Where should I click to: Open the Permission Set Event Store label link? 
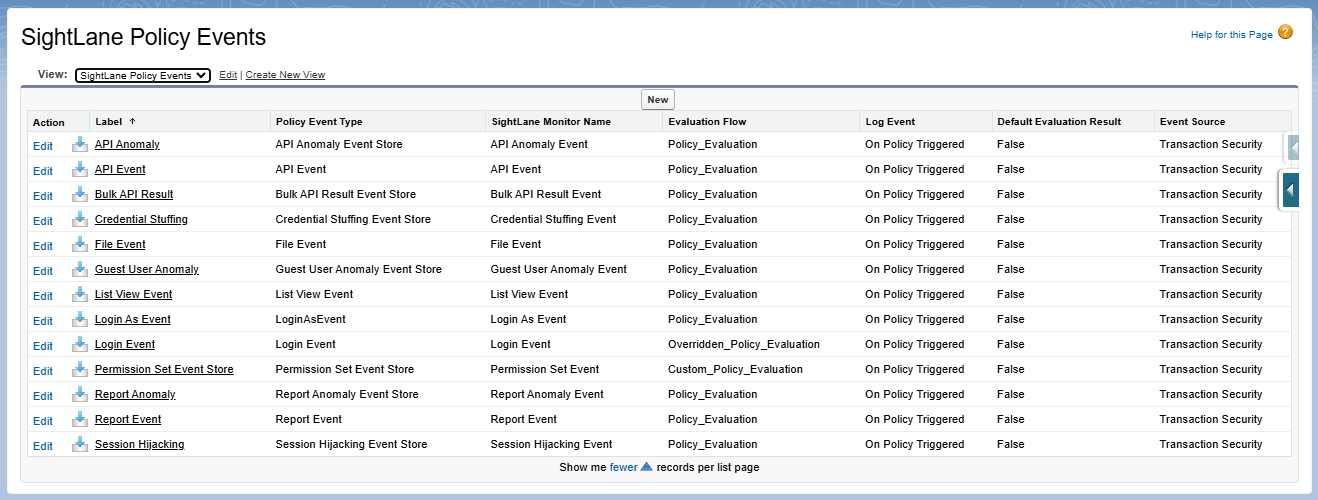coord(164,369)
